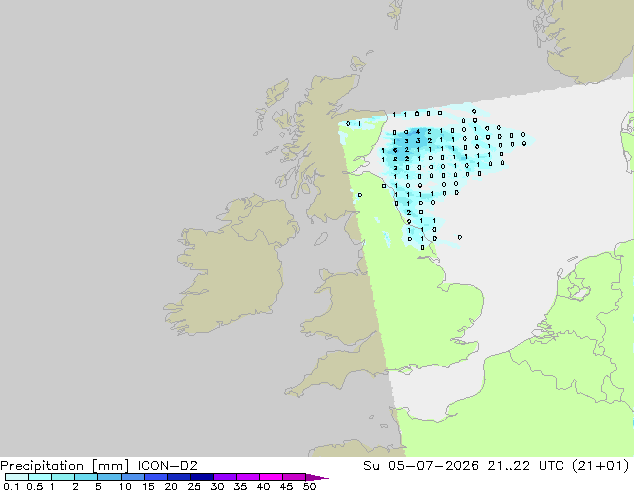The image size is (634, 490).
Task: Click the 'Su 05-07-2026' date text
Action: click(421, 466)
